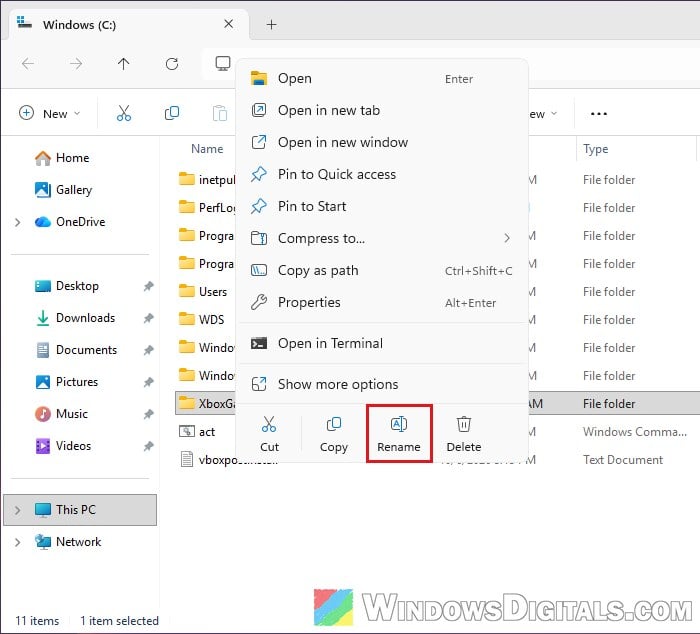Close the Windows (C:) tab
Image resolution: width=700 pixels, height=634 pixels.
(229, 24)
